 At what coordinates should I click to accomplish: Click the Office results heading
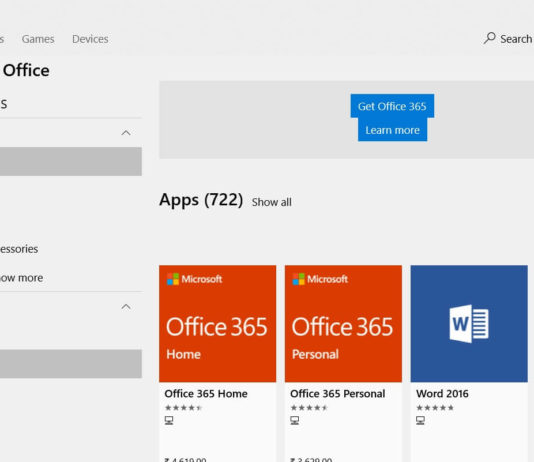26,70
